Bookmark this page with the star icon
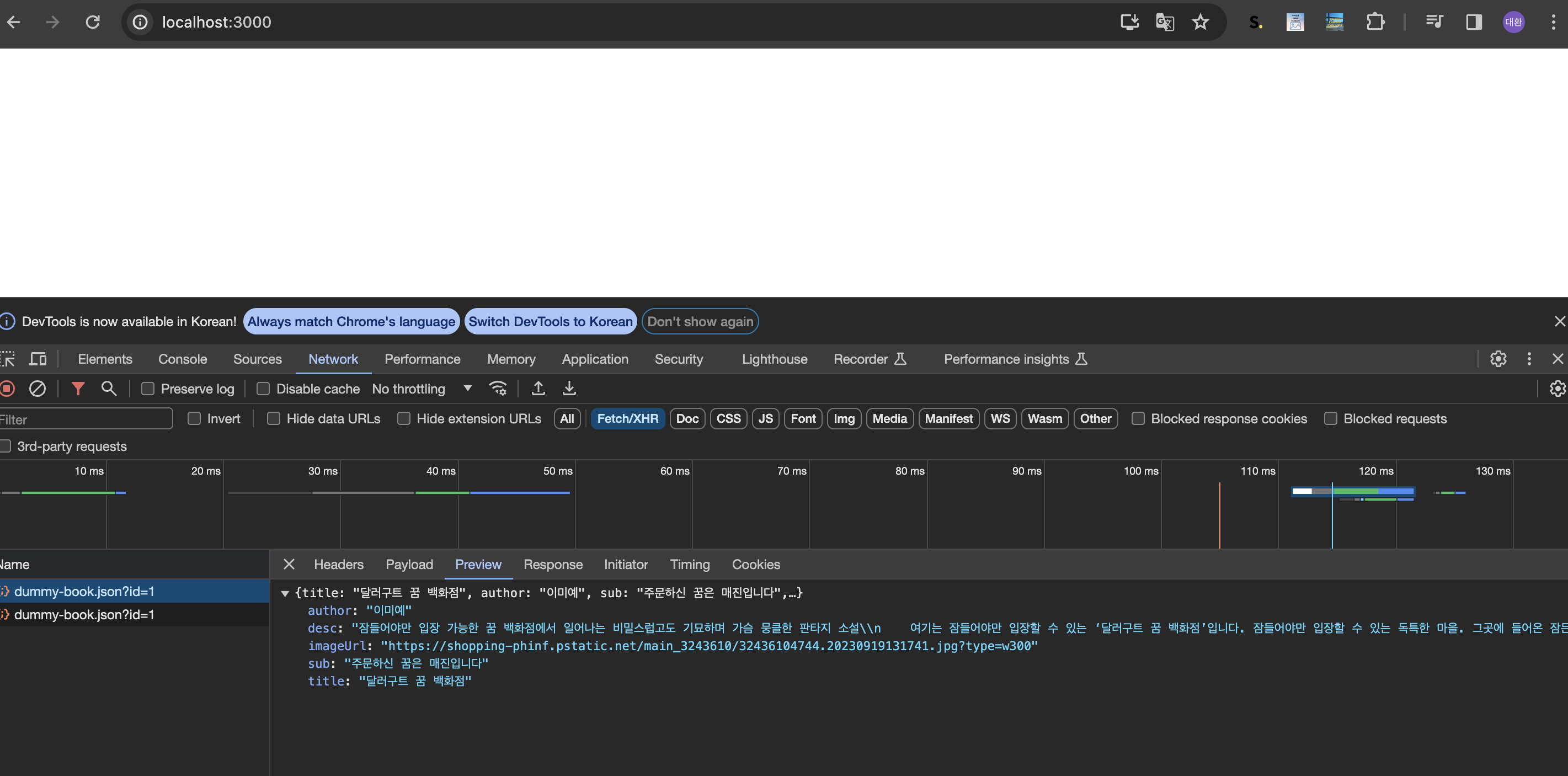The height and width of the screenshot is (776, 1568). [x=1200, y=23]
